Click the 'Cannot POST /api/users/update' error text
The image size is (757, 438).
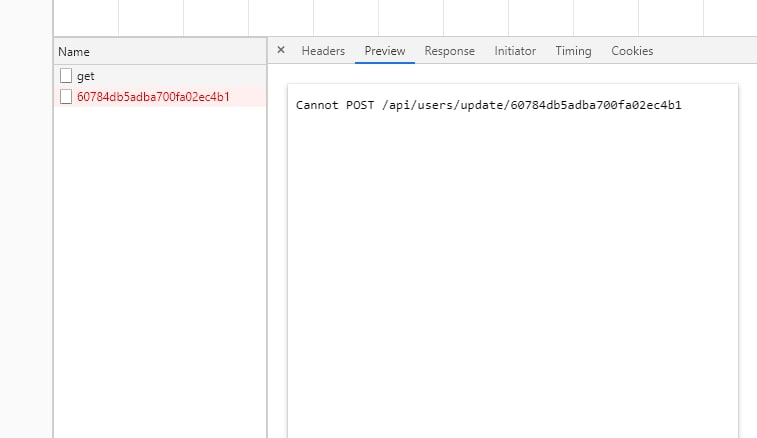click(489, 105)
